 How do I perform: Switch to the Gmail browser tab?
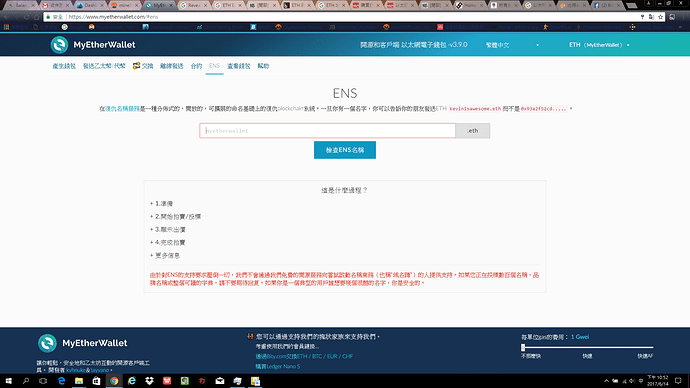pos(55,5)
